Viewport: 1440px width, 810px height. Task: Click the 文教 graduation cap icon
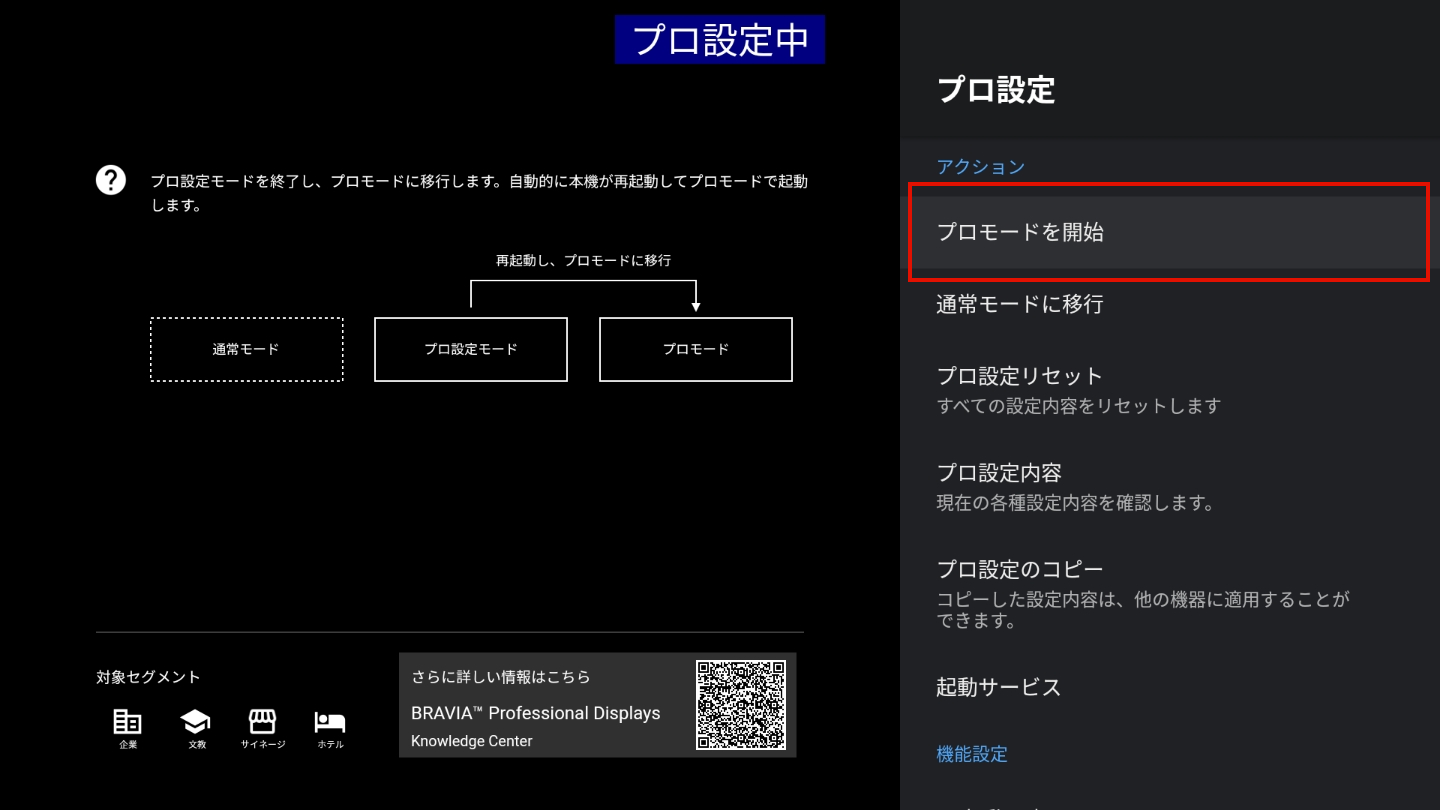[195, 721]
